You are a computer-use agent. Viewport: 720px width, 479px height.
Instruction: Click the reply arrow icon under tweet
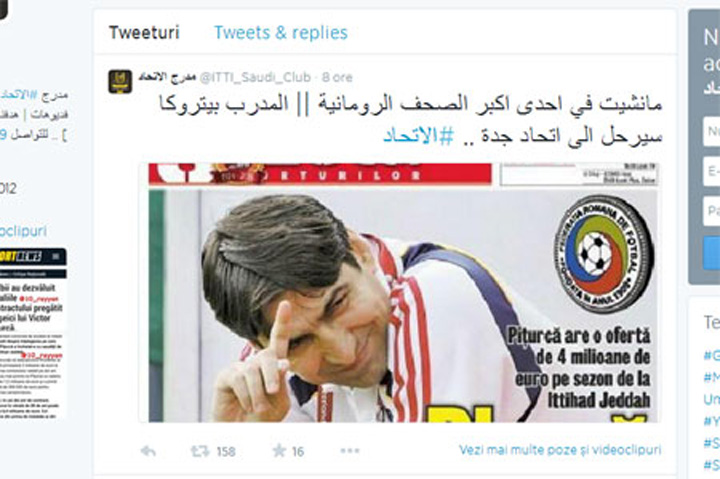point(148,451)
